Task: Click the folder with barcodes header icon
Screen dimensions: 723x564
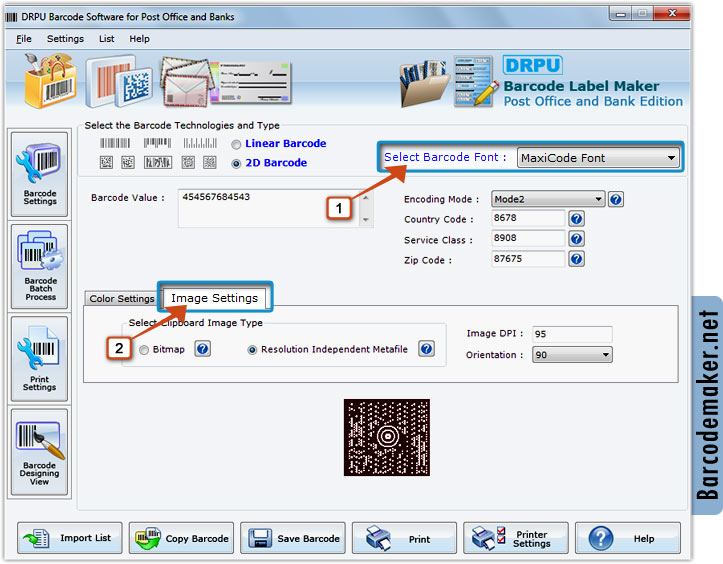Action: 424,83
